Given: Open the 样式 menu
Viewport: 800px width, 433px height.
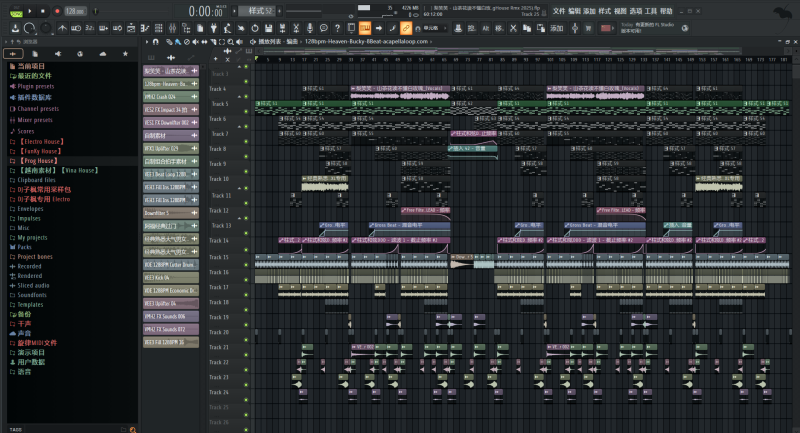Looking at the screenshot, I should 605,11.
